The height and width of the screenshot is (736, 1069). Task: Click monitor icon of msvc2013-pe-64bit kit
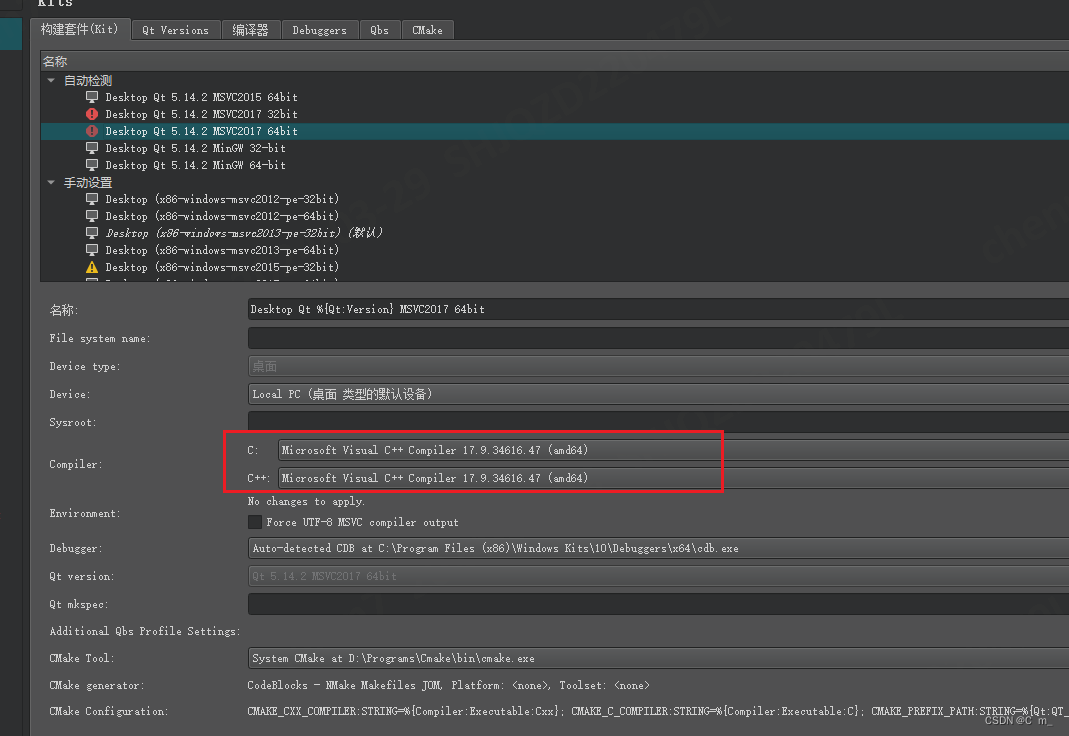[92, 250]
